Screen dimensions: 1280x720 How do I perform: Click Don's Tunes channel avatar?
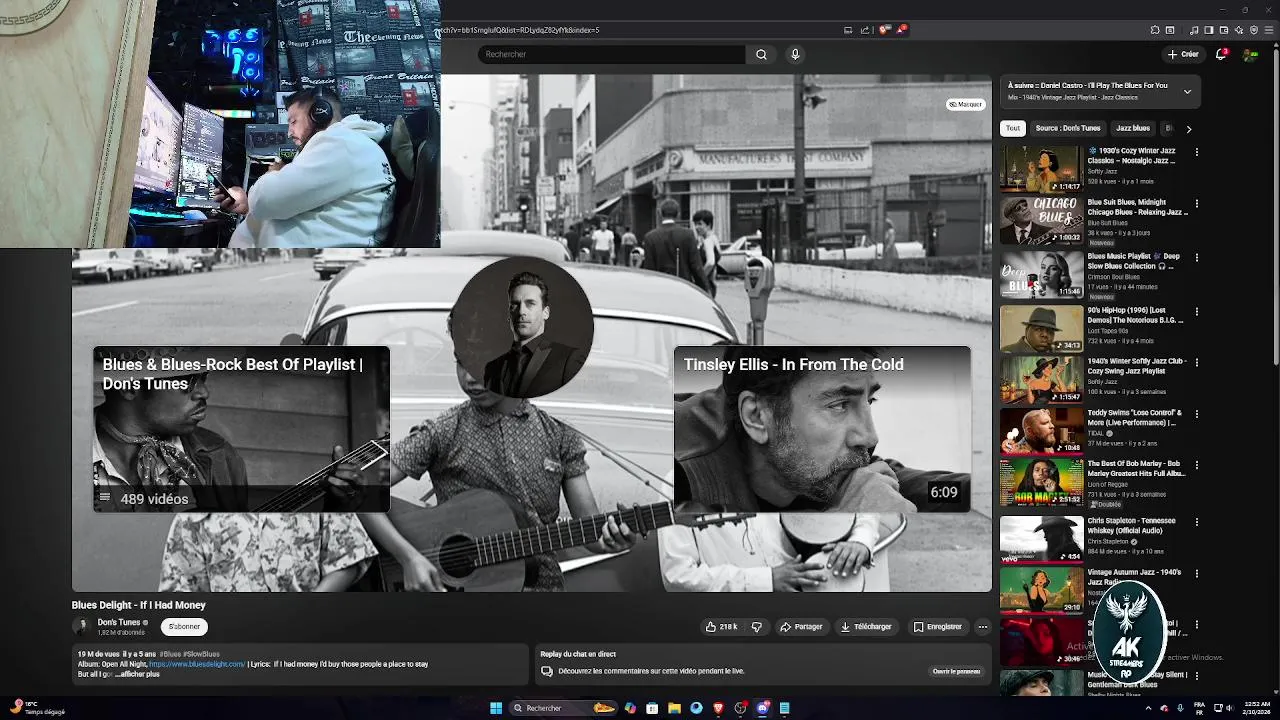[81, 627]
